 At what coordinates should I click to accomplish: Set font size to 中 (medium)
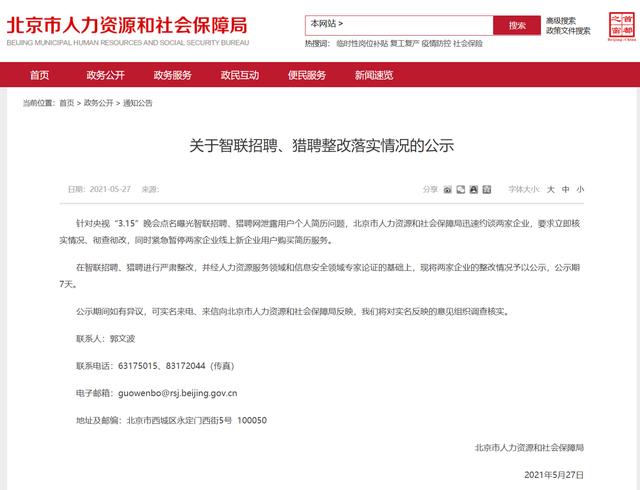point(565,189)
